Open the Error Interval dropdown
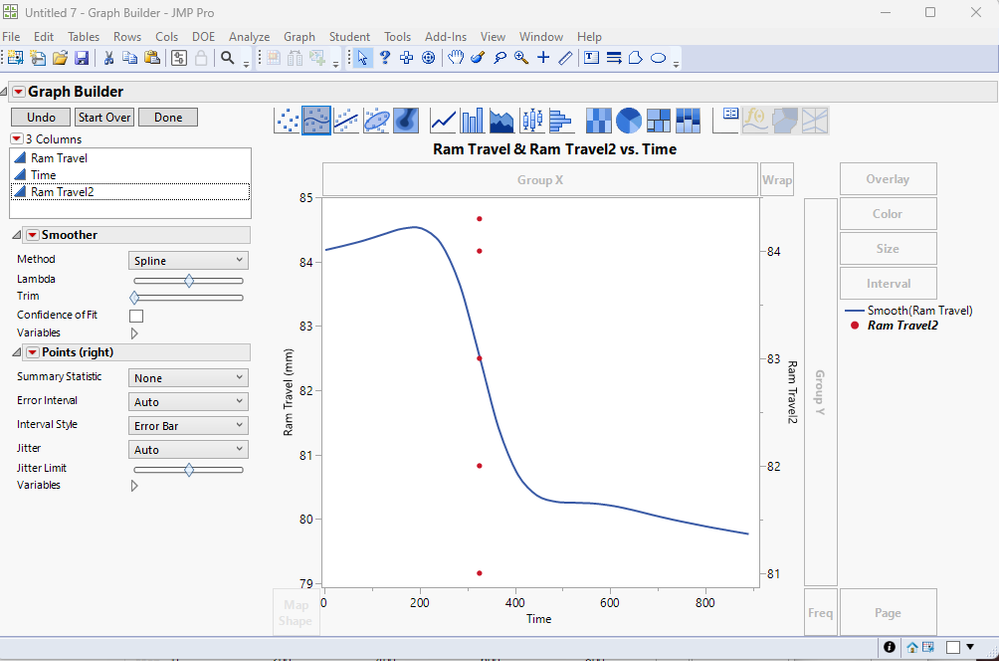Image resolution: width=999 pixels, height=661 pixels. click(x=188, y=402)
